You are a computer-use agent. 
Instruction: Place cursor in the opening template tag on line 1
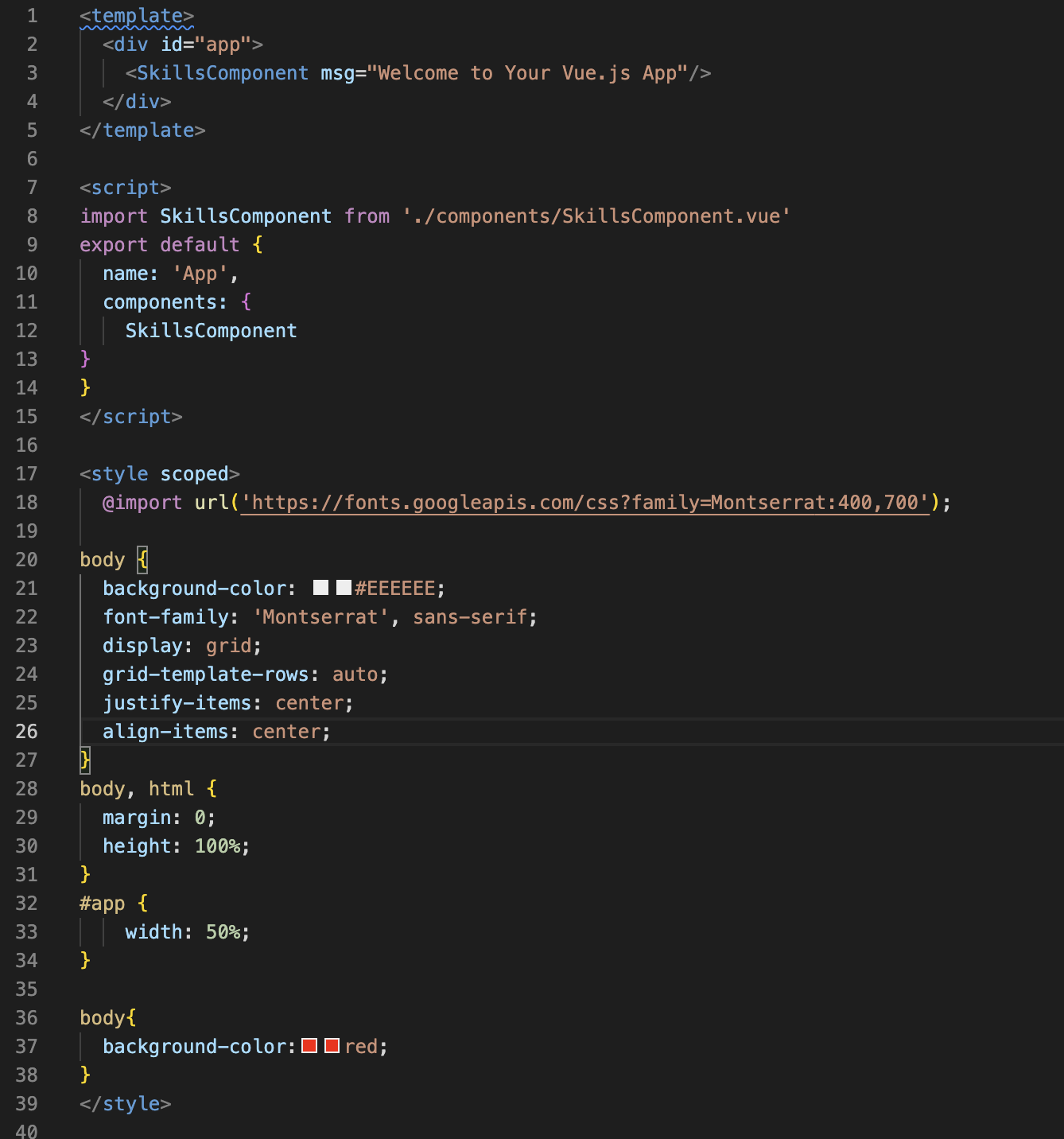(137, 16)
